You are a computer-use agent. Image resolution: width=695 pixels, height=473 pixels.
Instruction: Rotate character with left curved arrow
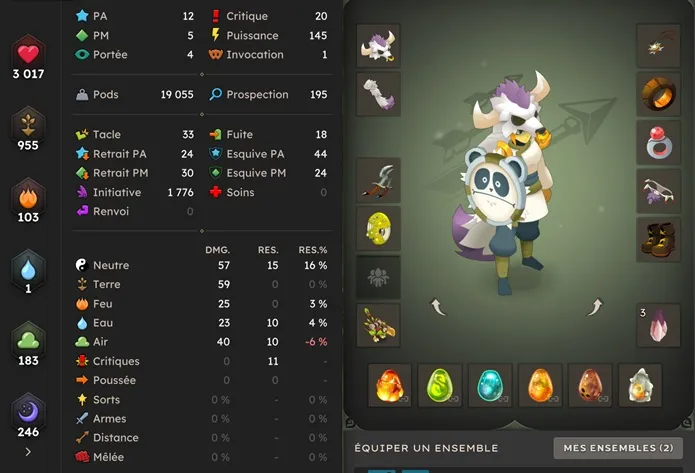(438, 307)
